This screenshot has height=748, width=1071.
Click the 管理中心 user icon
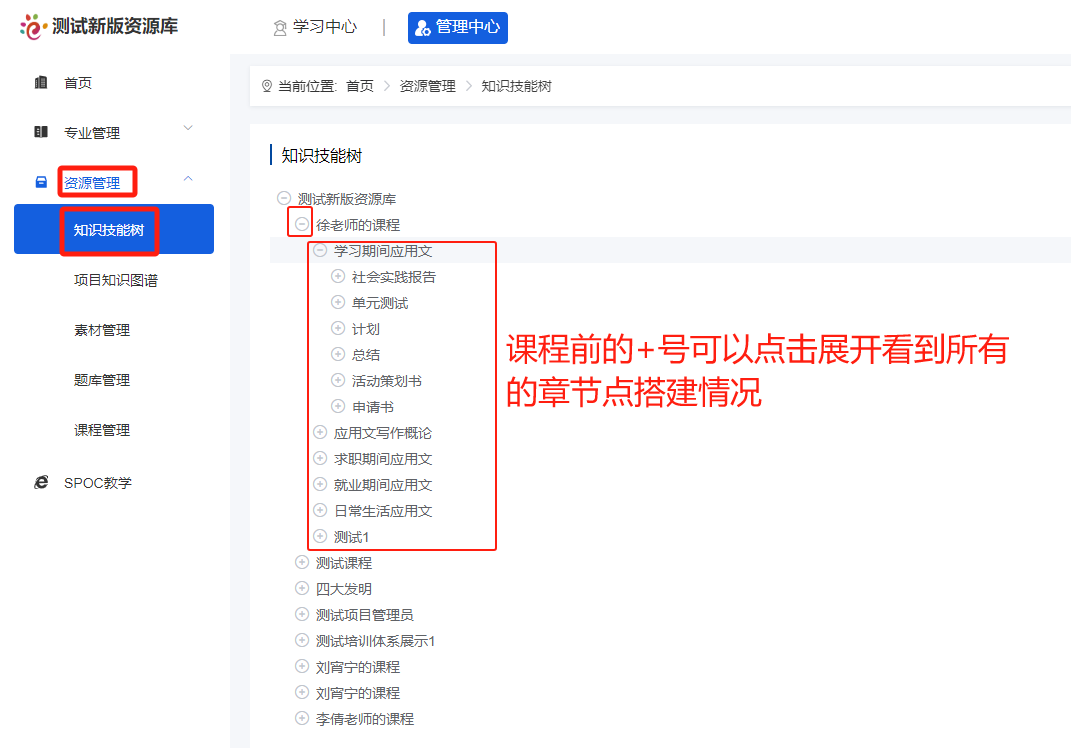[x=423, y=28]
